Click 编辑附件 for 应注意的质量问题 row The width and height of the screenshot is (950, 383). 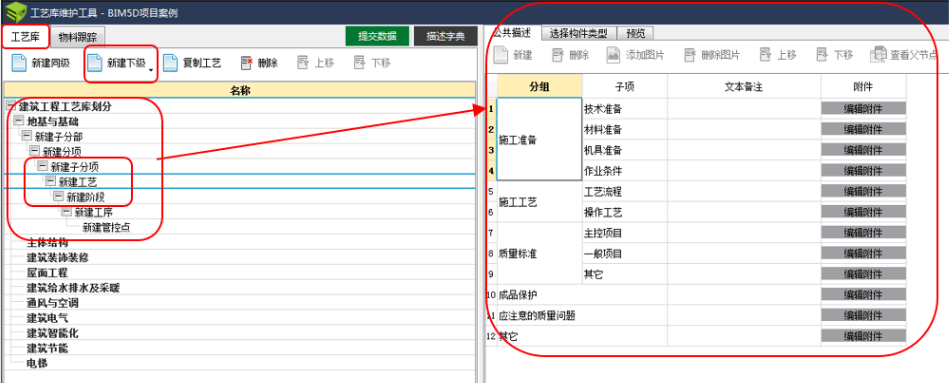click(x=863, y=315)
